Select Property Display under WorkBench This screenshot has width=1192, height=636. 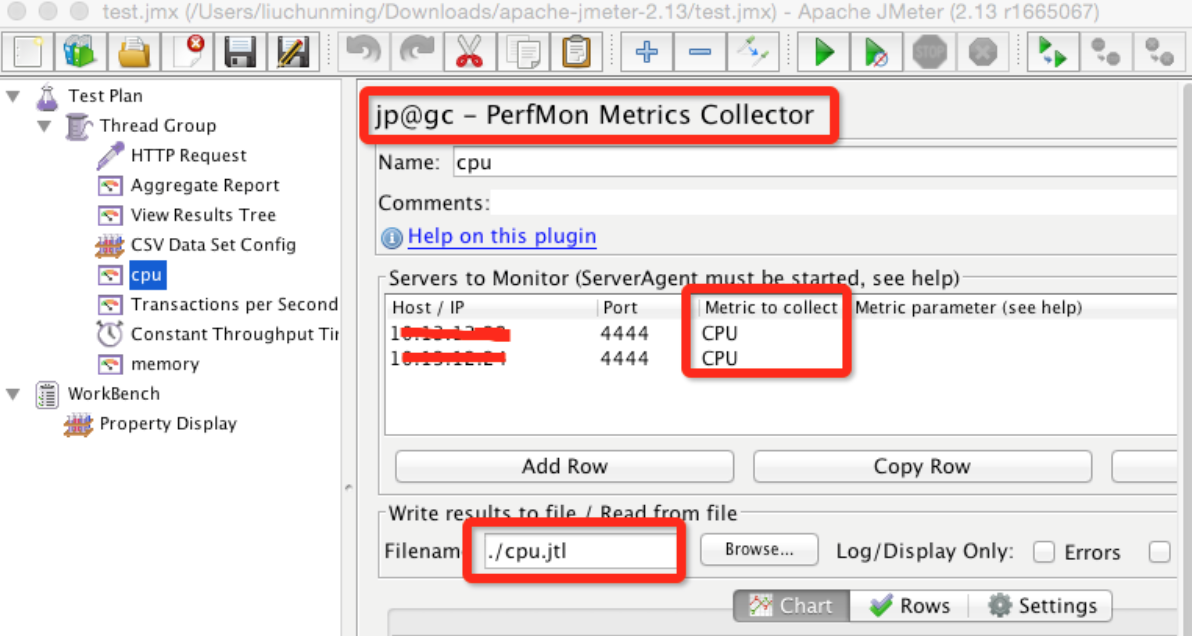(168, 423)
